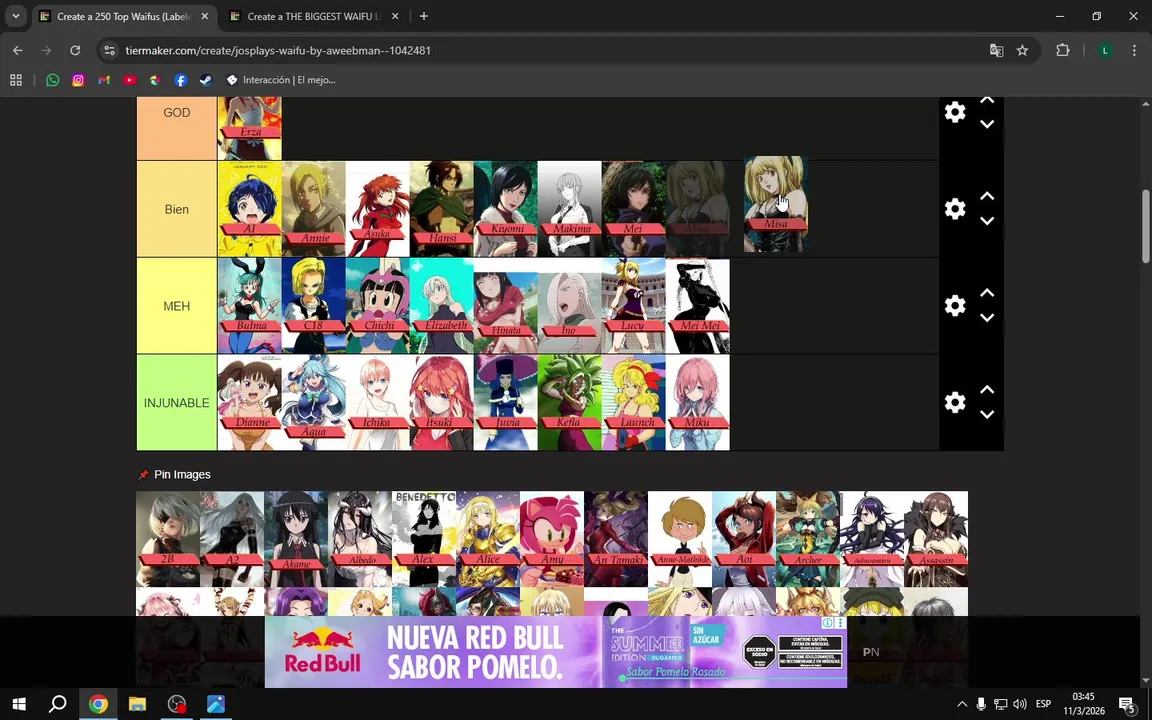Image resolution: width=1152 pixels, height=720 pixels.
Task: Open the WhatsApp bookmark
Action: pyautogui.click(x=52, y=80)
